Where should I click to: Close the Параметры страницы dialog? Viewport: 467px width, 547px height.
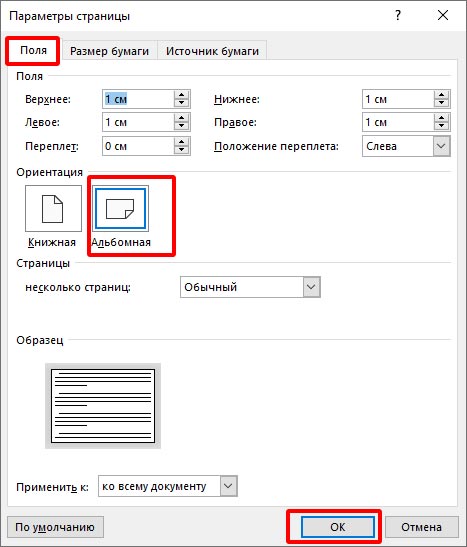click(x=443, y=15)
